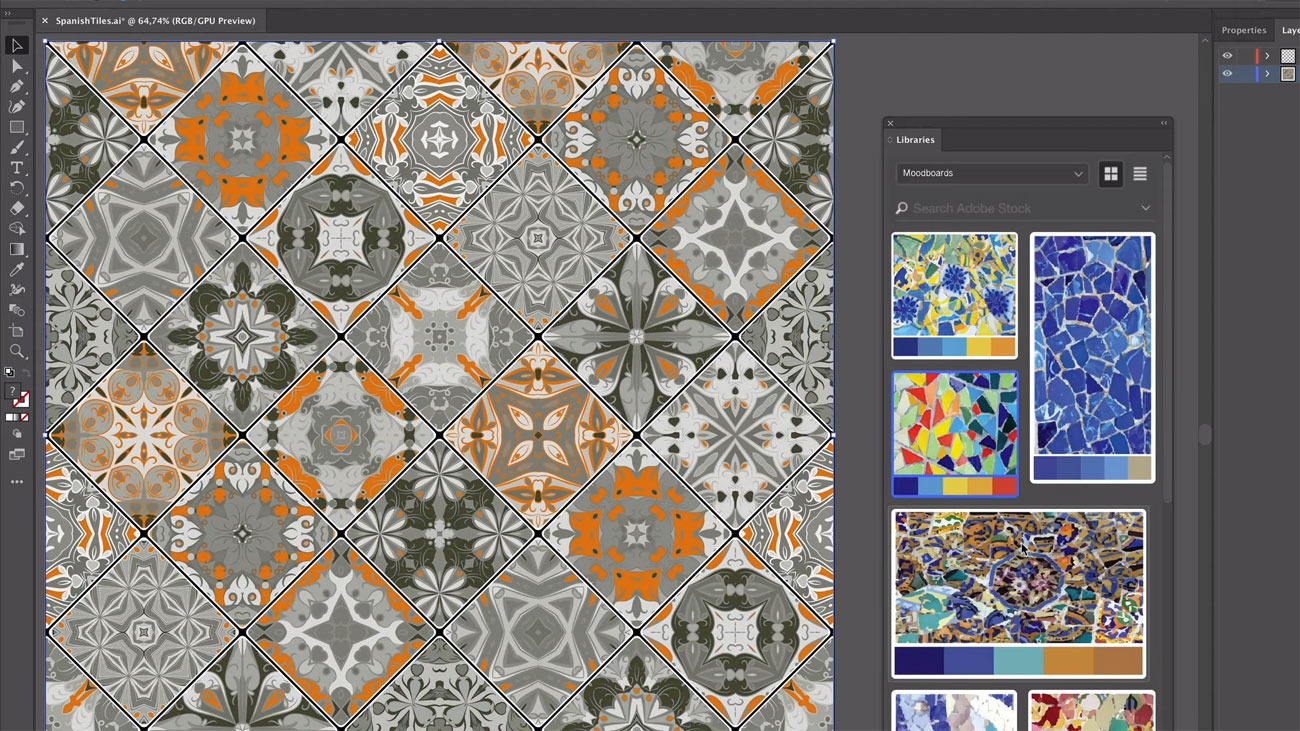The image size is (1300, 731).
Task: Close the Libraries panel
Action: (890, 123)
